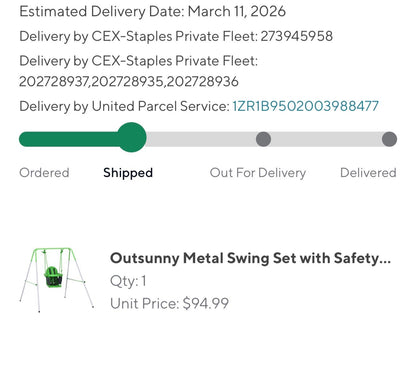
Task: Click gray progress track before Out For Delivery
Action: point(201,139)
